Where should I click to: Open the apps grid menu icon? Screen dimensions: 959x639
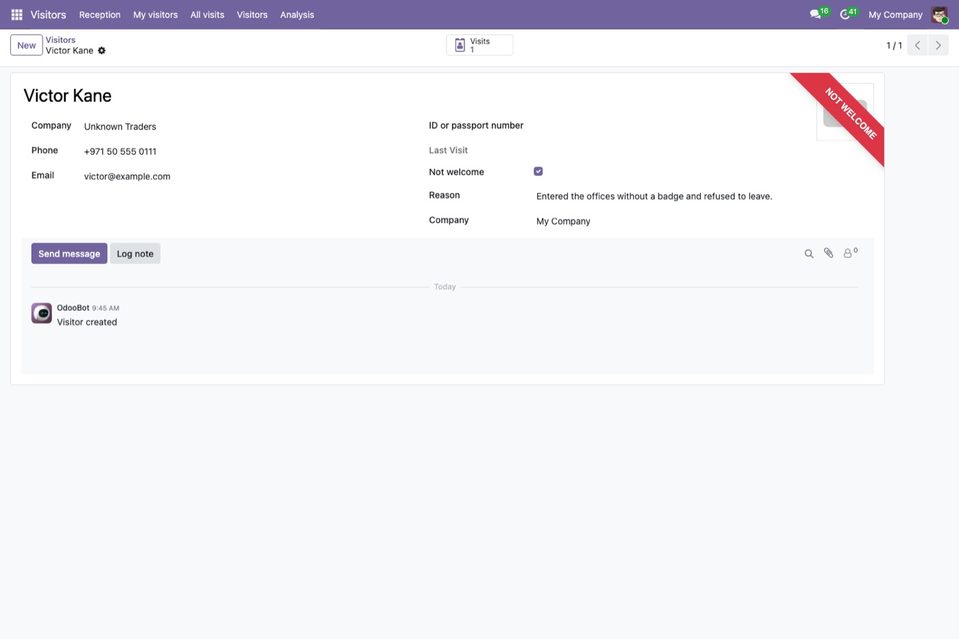point(17,15)
